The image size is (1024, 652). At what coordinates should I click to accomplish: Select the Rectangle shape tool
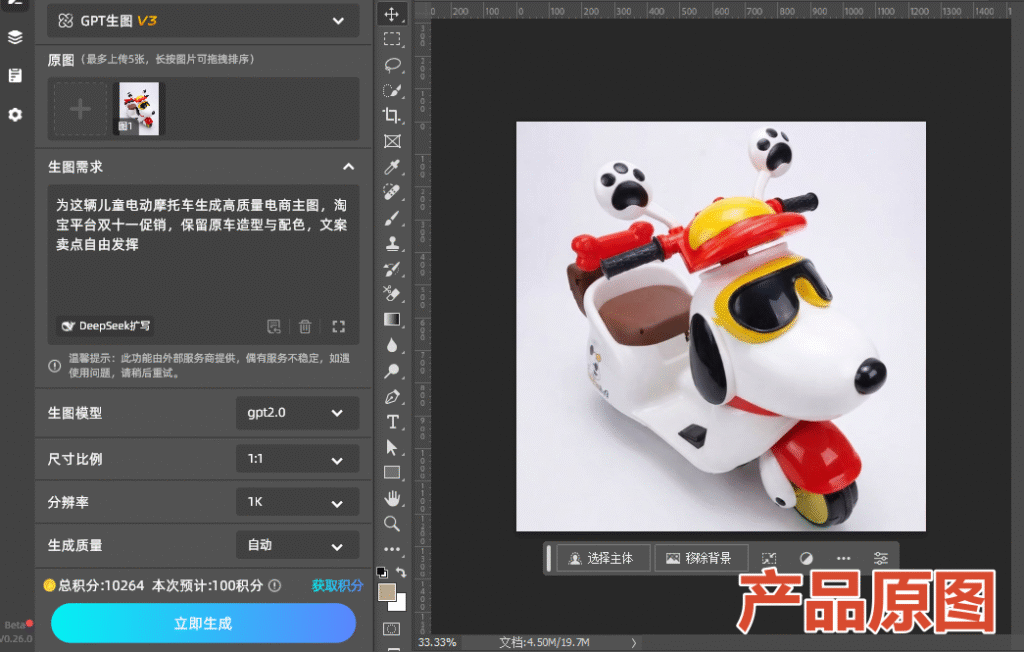pyautogui.click(x=392, y=472)
